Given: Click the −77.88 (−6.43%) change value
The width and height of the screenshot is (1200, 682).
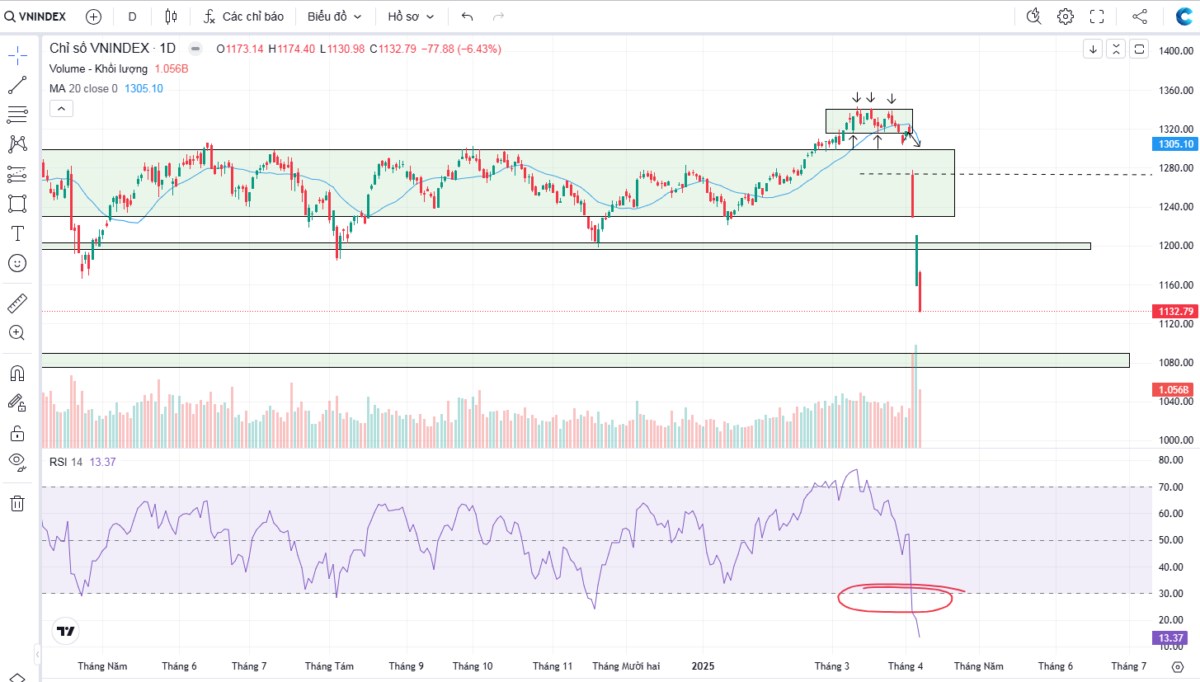Looking at the screenshot, I should pos(459,48).
